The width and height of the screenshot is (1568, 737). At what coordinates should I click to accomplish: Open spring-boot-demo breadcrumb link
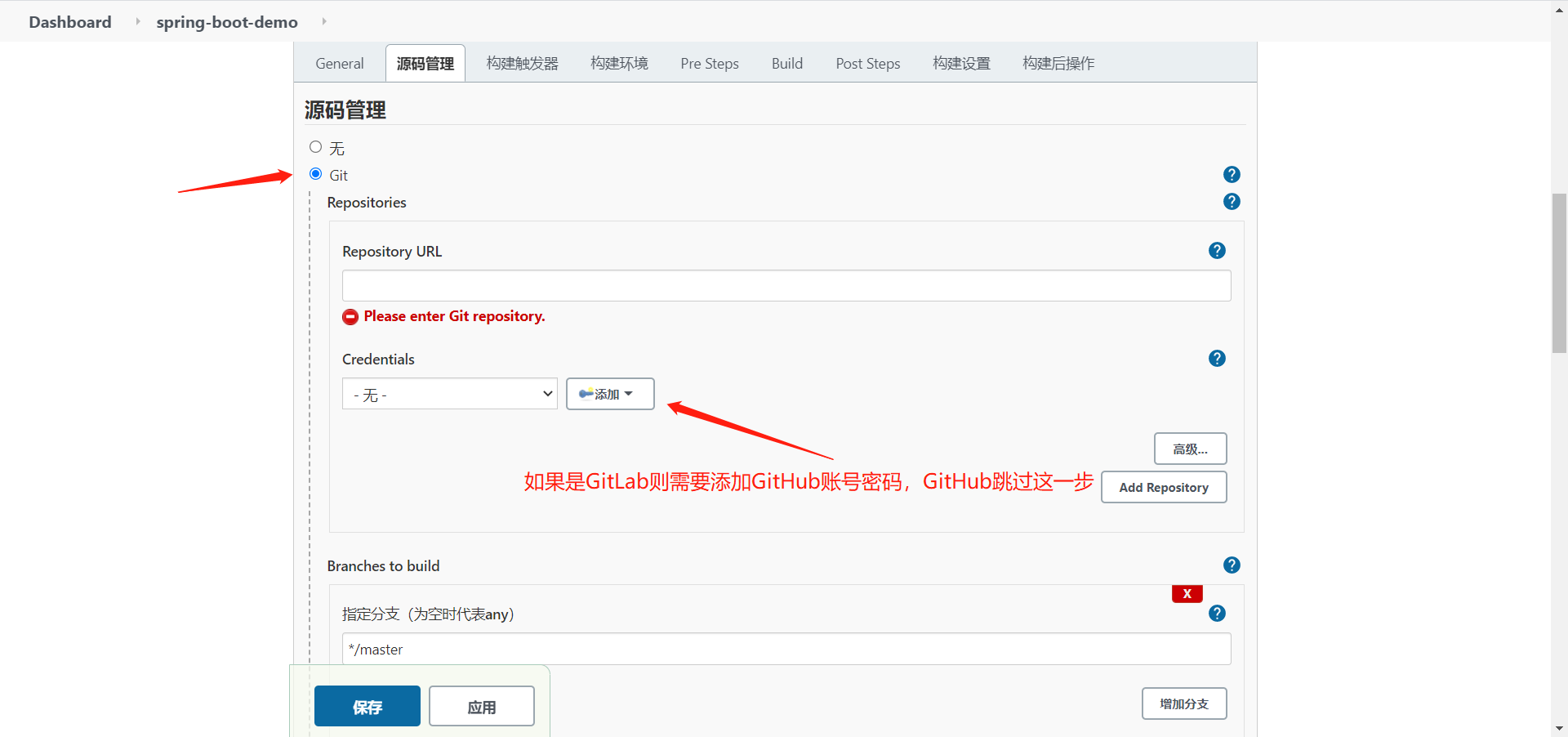pyautogui.click(x=227, y=22)
